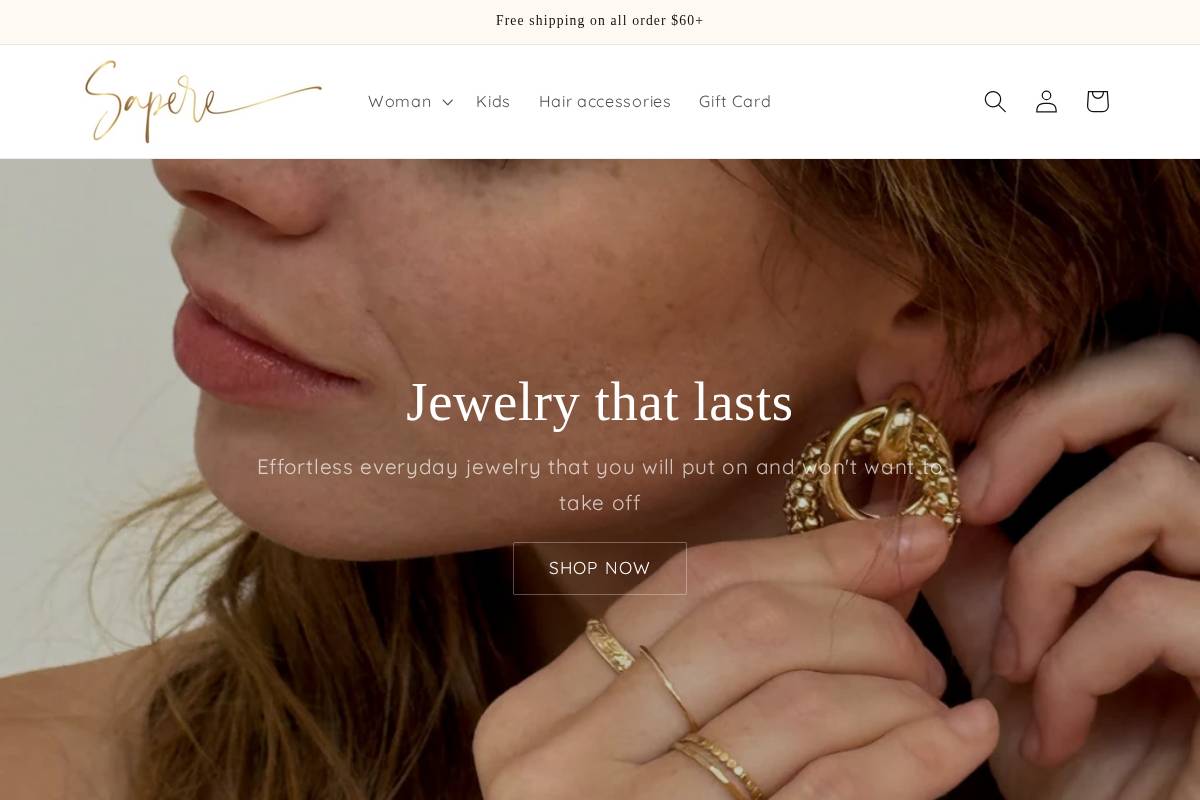Viewport: 1200px width, 800px height.
Task: Select the magnifying glass search icon
Action: [995, 101]
